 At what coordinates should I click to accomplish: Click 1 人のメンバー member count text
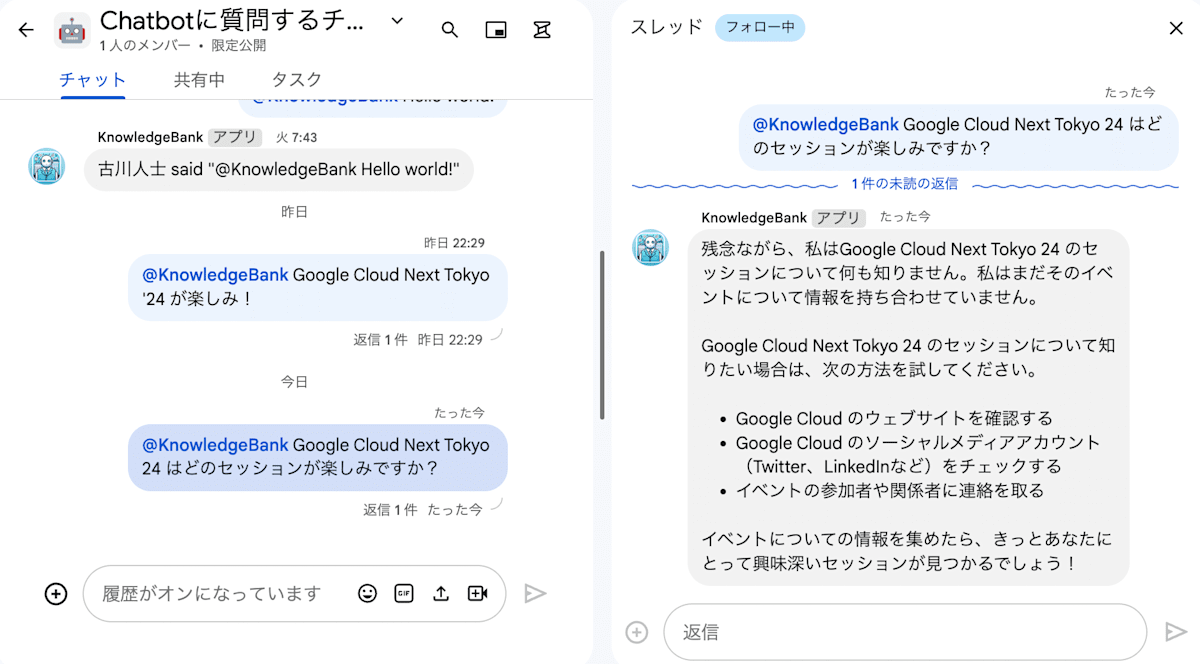pos(145,46)
